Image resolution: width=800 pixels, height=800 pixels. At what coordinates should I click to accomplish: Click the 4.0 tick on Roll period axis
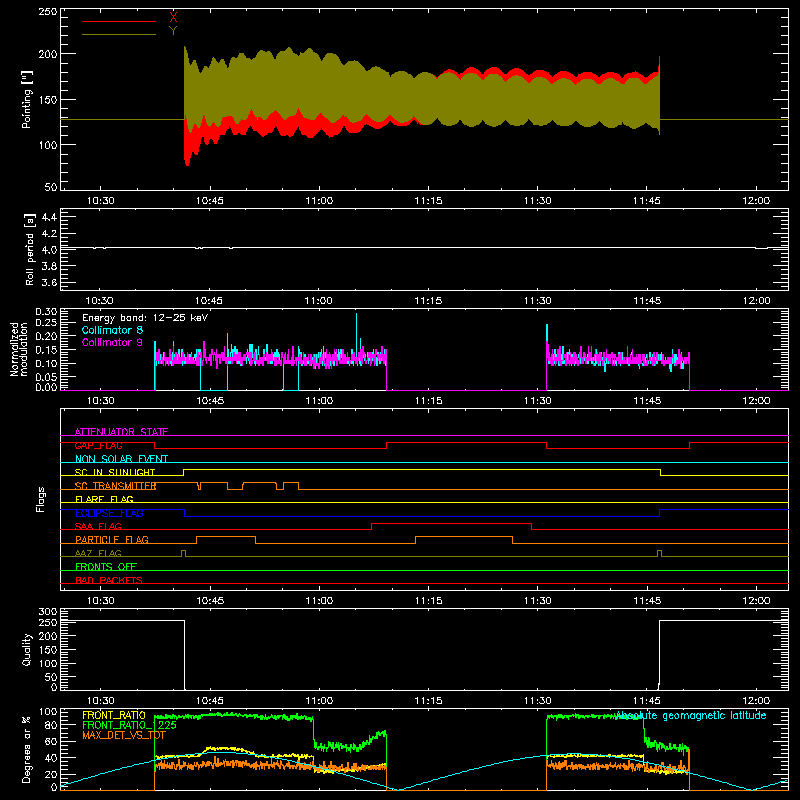point(49,250)
